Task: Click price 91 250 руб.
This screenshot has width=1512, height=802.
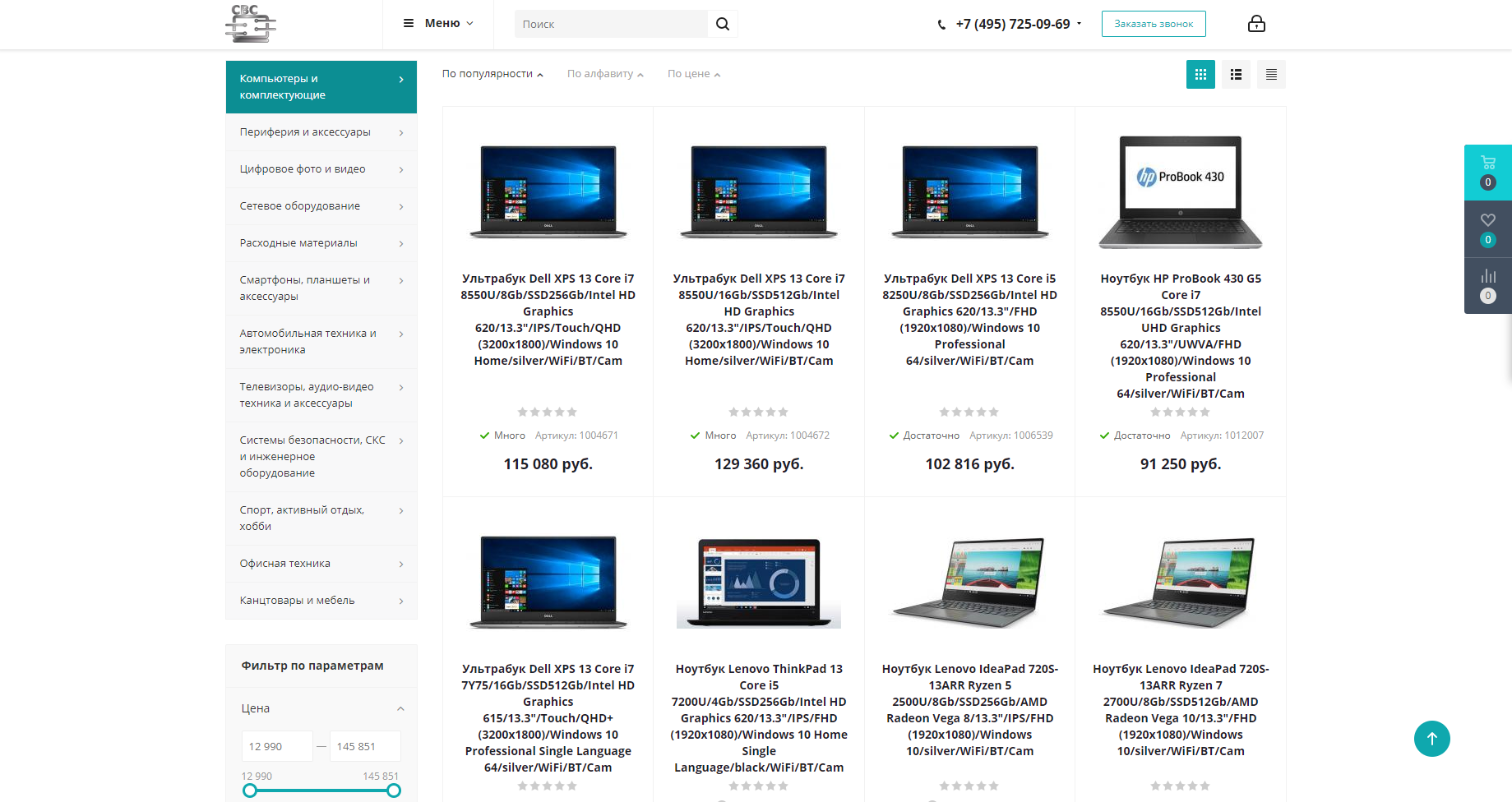Action: coord(1181,464)
